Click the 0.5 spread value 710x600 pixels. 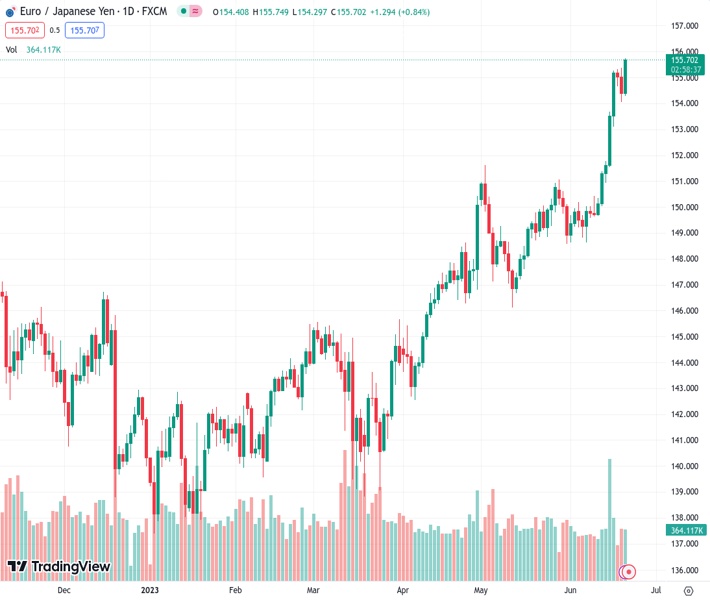click(x=55, y=30)
